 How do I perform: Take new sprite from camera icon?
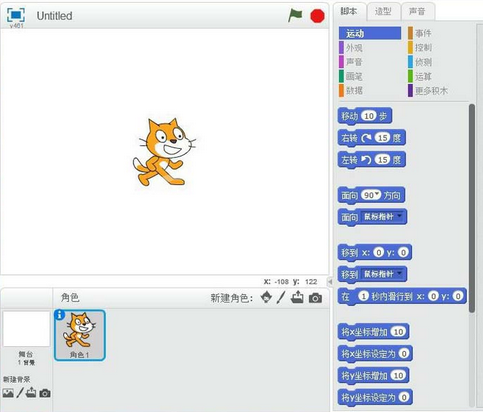315,298
